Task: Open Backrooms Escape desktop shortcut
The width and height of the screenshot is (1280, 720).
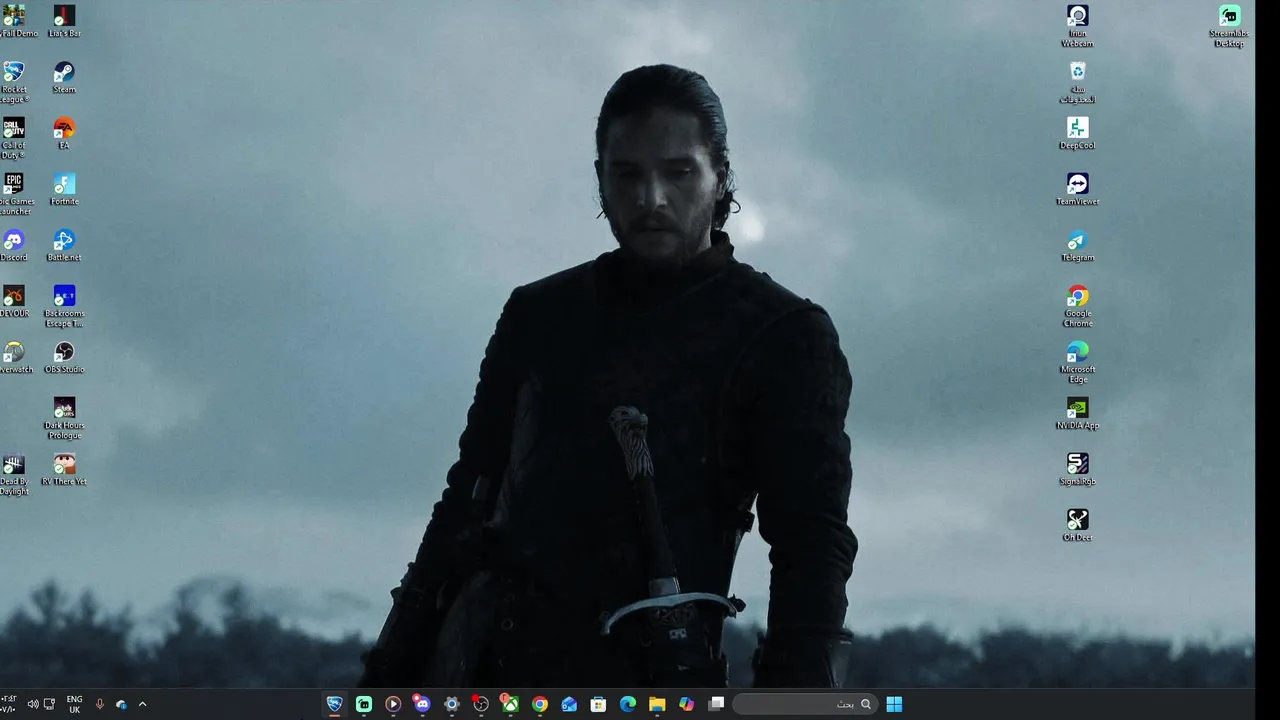Action: click(x=64, y=306)
